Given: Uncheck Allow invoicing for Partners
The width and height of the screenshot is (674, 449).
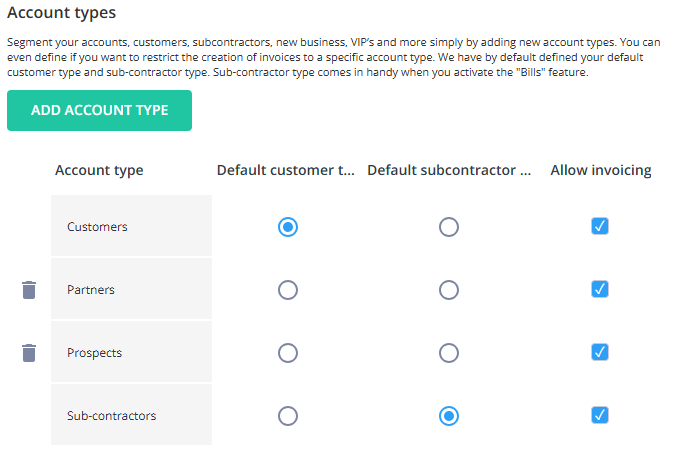Looking at the screenshot, I should (x=600, y=289).
